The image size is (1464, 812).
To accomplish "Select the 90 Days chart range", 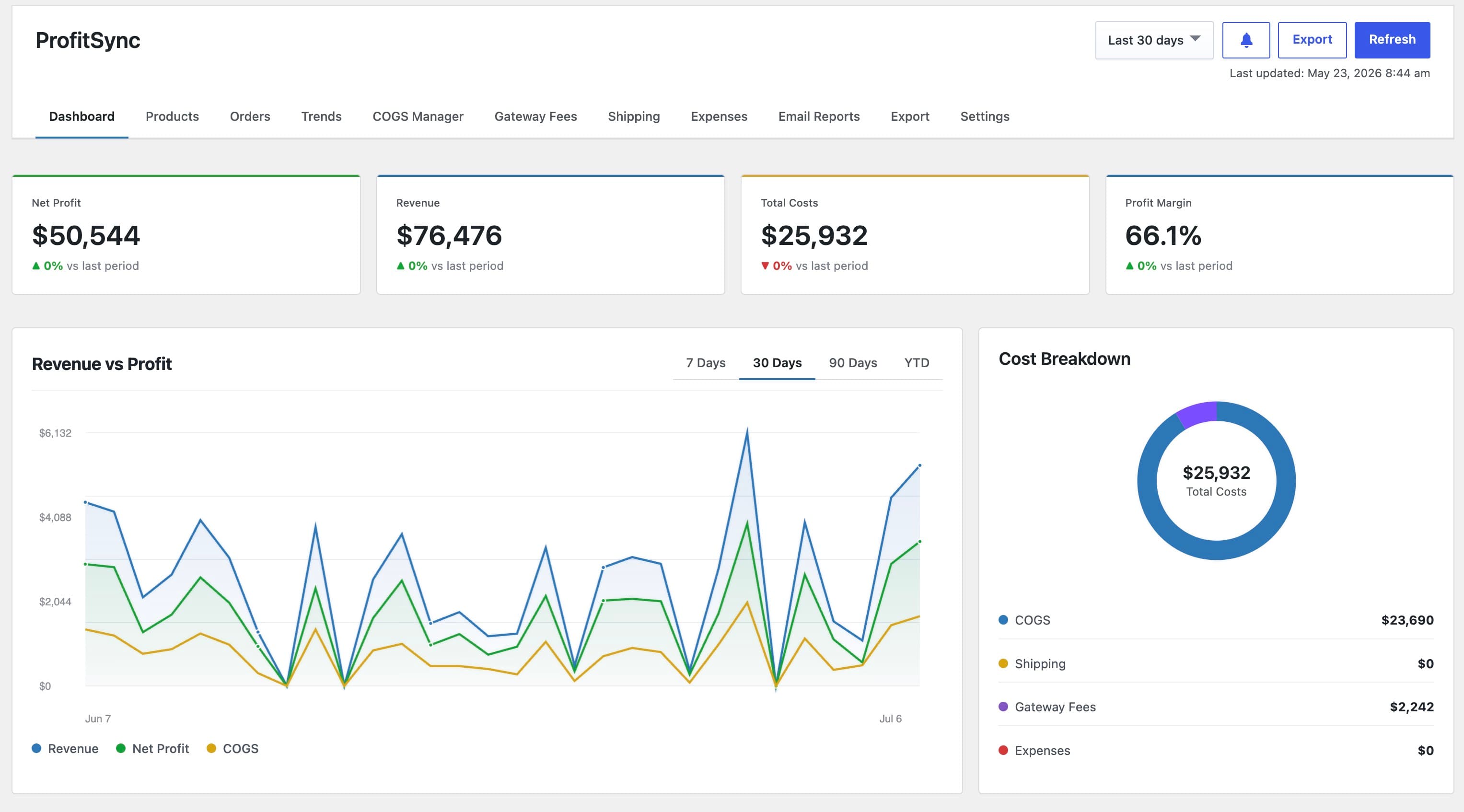I will coord(853,363).
